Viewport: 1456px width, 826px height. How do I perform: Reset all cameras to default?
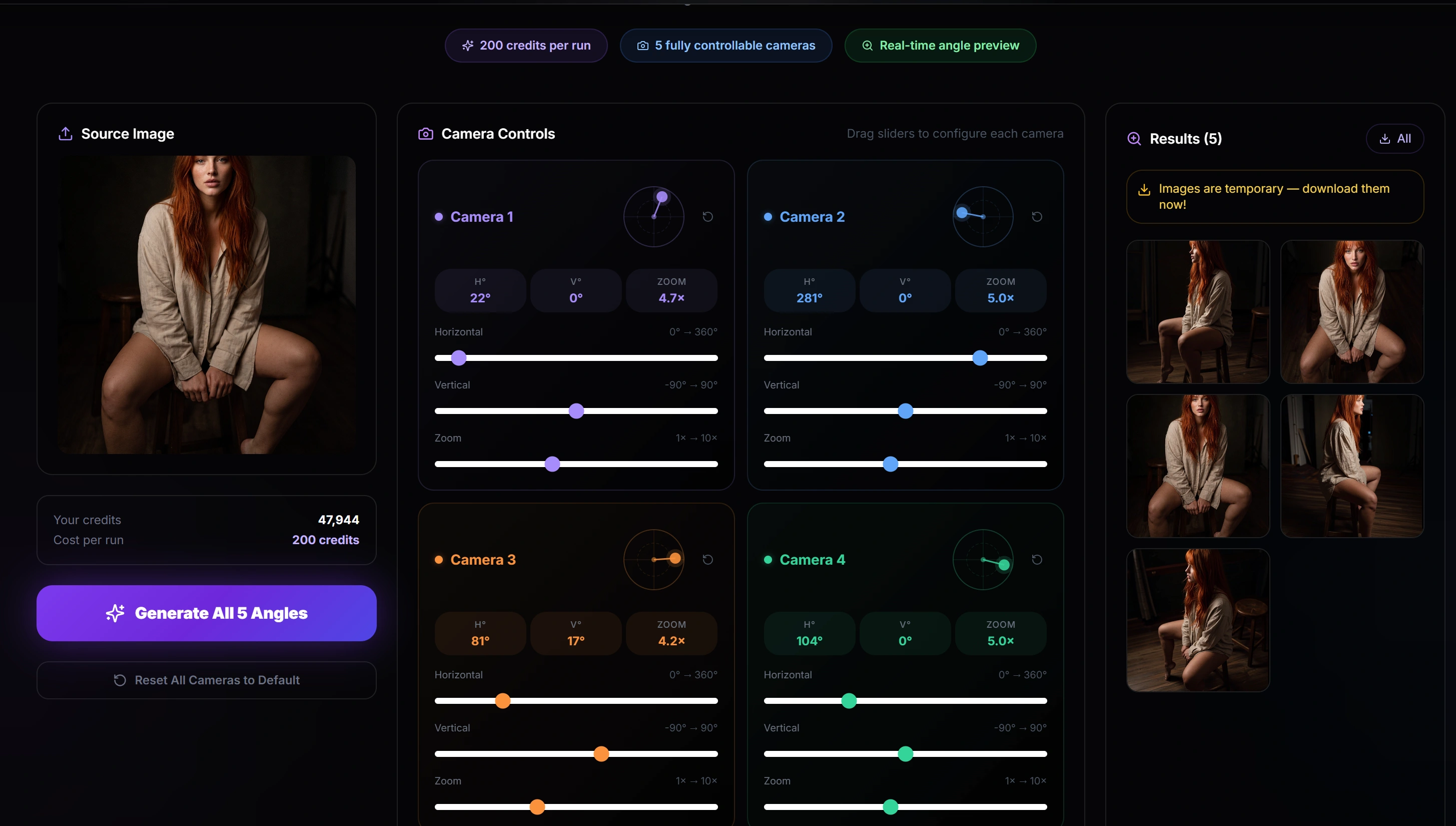point(206,680)
